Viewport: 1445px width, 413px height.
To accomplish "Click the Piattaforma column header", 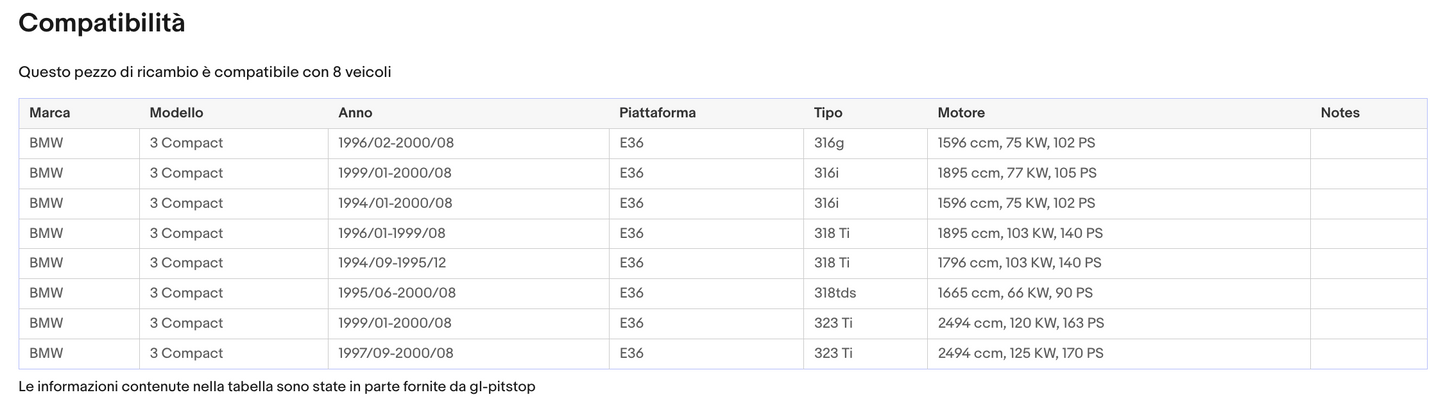I will coord(657,113).
